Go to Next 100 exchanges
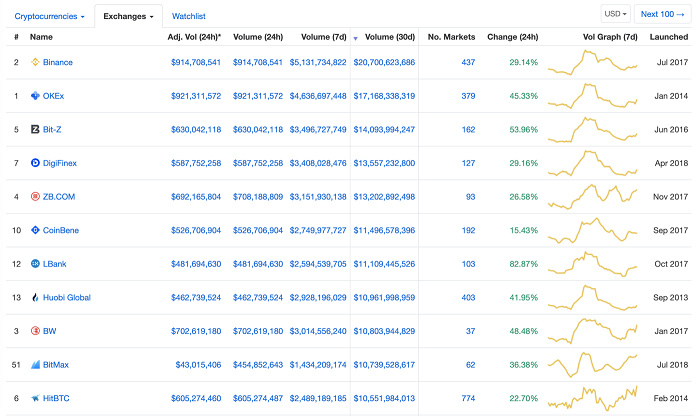700x416 pixels. tap(663, 14)
